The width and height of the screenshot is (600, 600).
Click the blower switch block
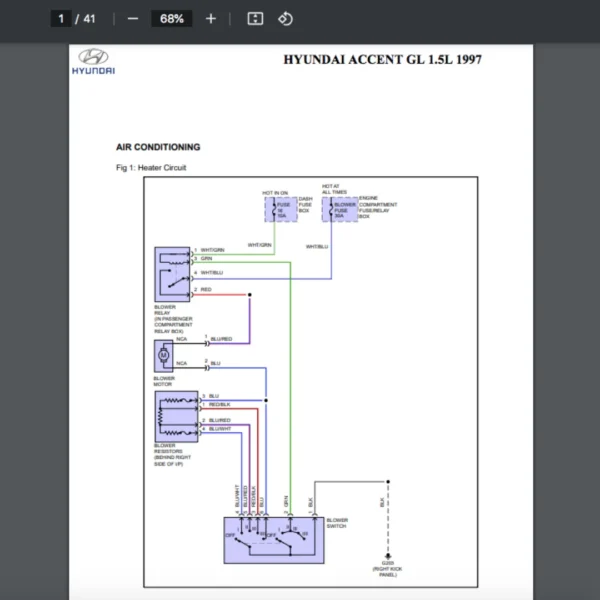(x=273, y=540)
